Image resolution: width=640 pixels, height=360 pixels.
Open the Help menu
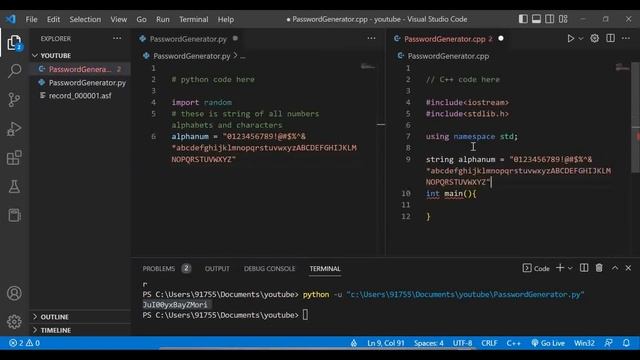click(x=225, y=19)
